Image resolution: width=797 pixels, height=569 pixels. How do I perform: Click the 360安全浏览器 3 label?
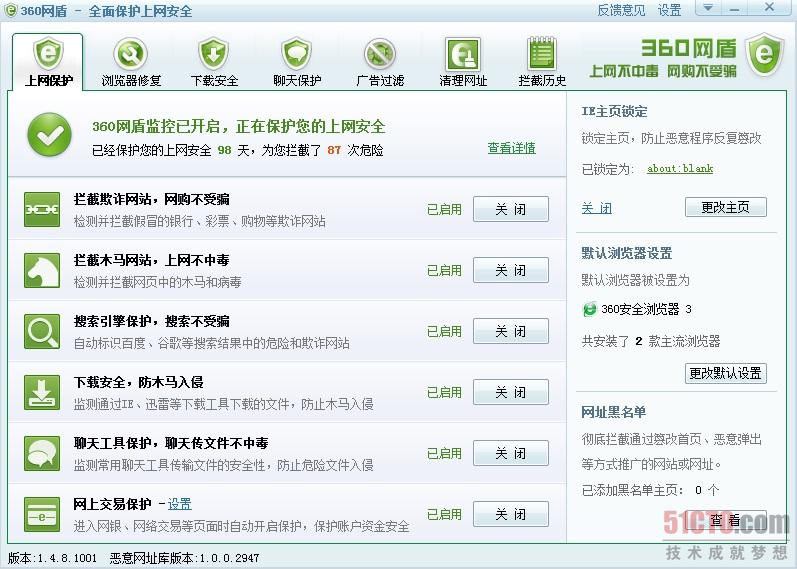coord(646,309)
